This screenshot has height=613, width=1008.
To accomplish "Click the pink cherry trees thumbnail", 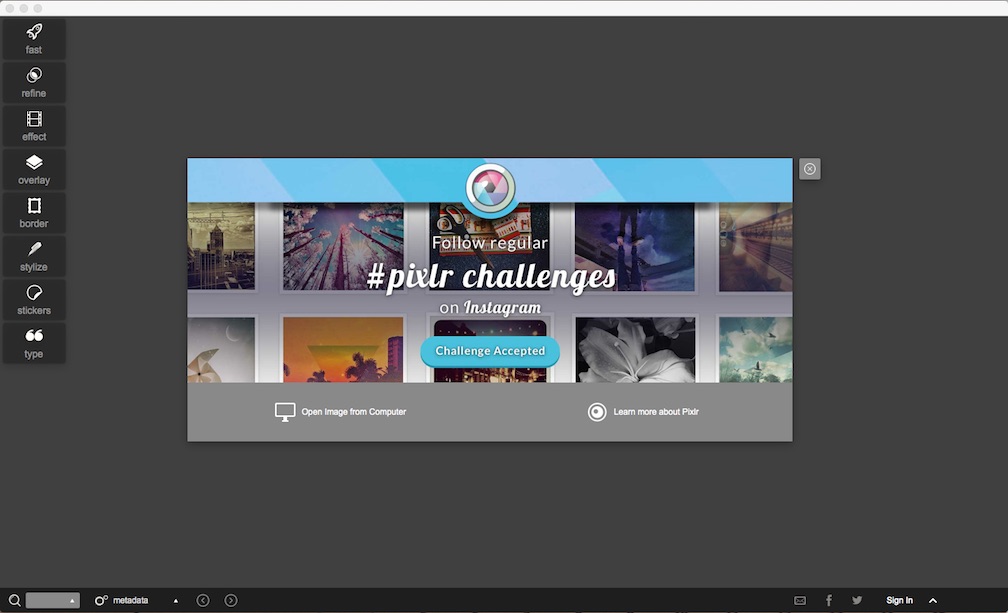I will [343, 246].
